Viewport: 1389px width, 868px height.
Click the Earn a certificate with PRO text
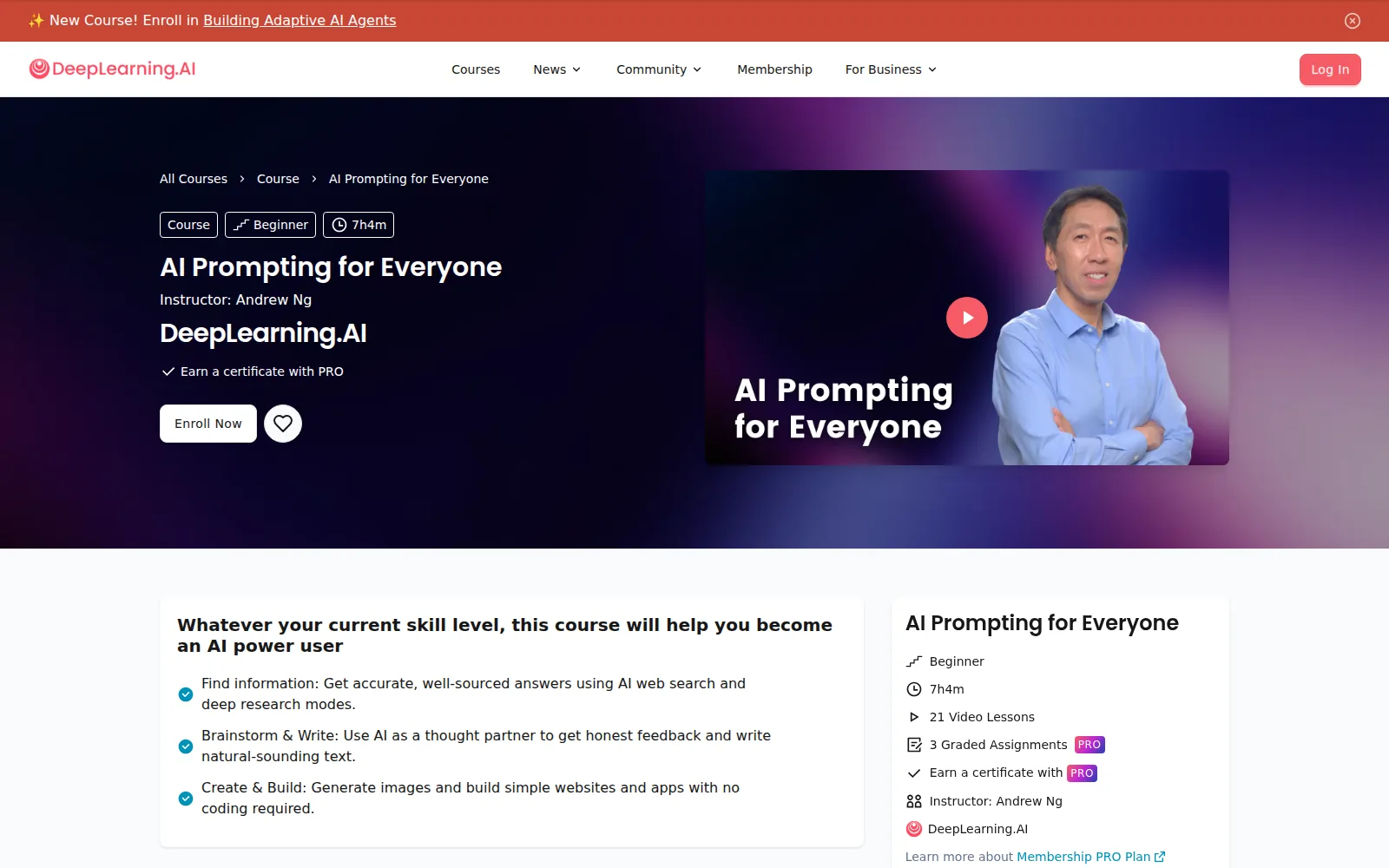click(262, 372)
